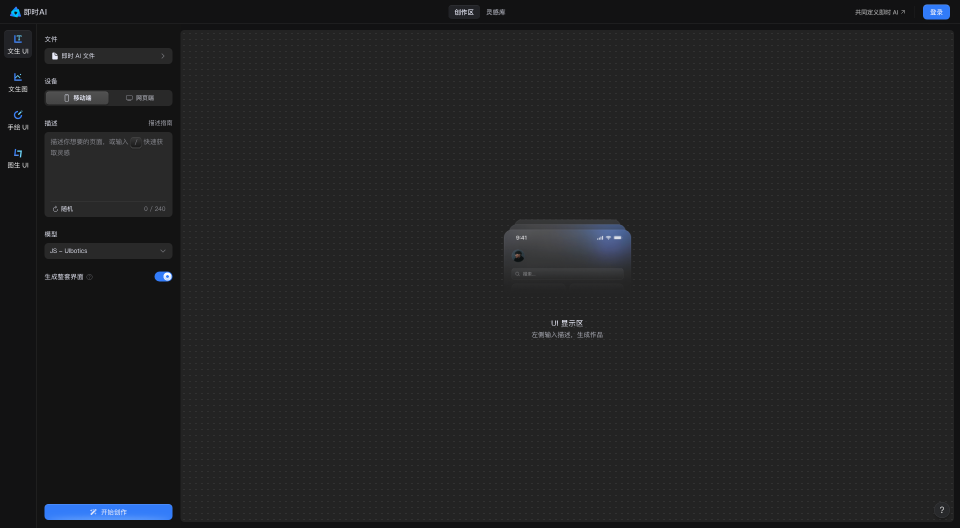Click the info icon beside 生成整套界面
Screen dimensions: 960x528
click(89, 277)
